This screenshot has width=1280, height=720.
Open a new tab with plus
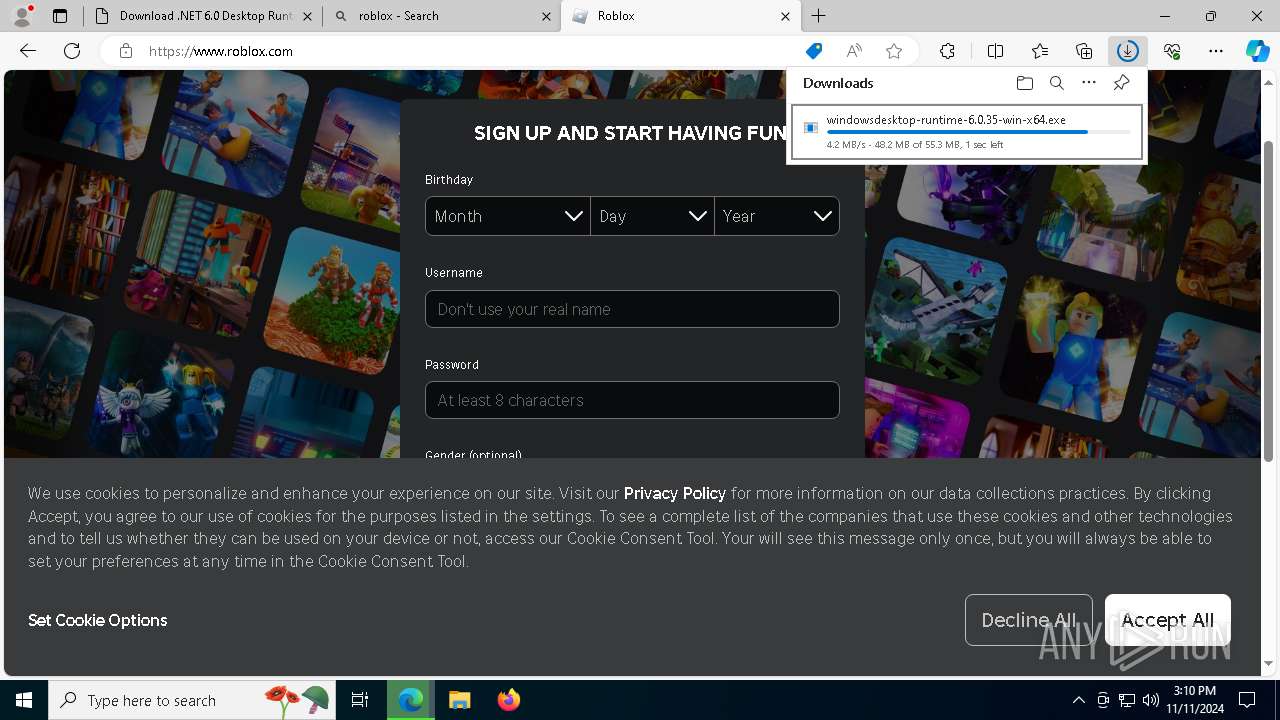(819, 16)
